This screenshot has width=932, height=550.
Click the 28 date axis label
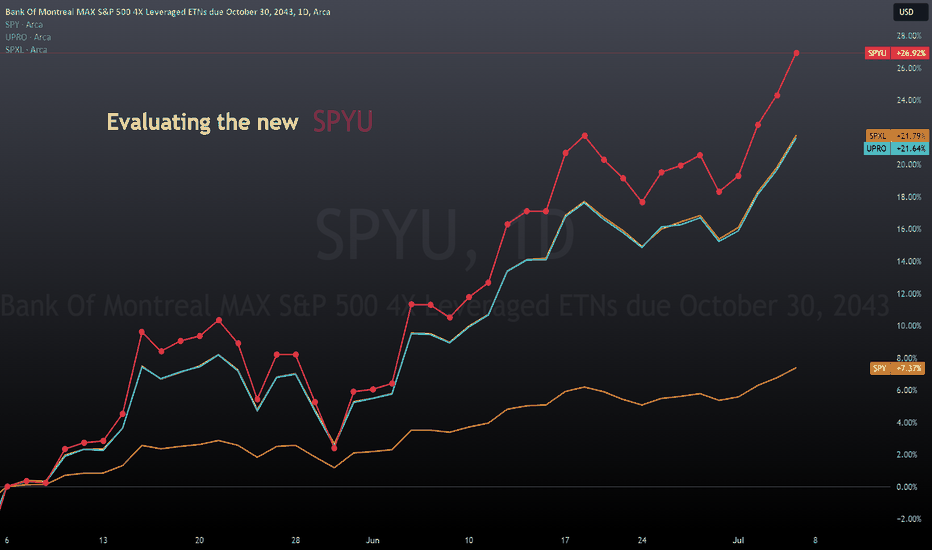(295, 540)
